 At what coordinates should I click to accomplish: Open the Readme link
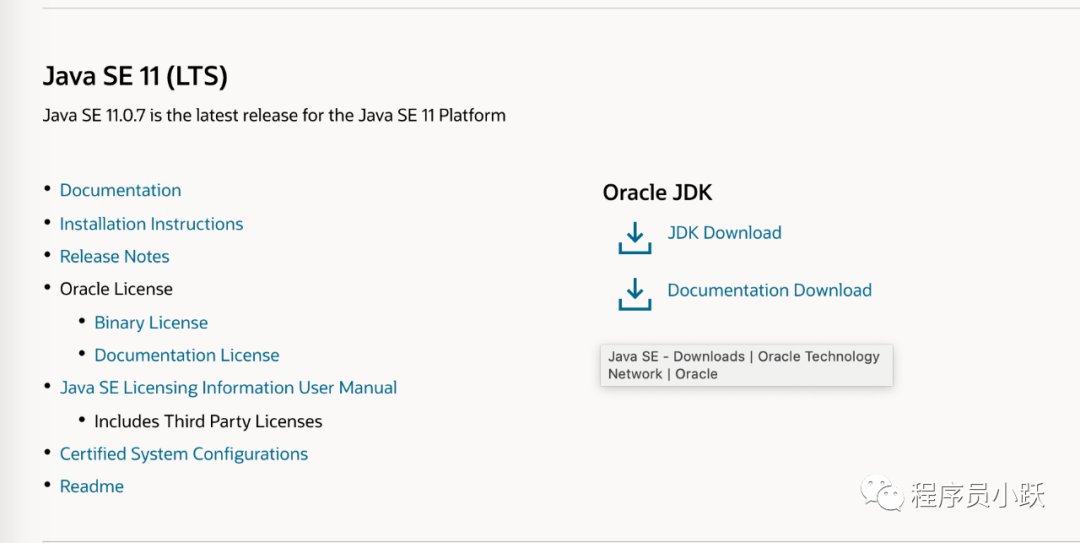coord(92,486)
